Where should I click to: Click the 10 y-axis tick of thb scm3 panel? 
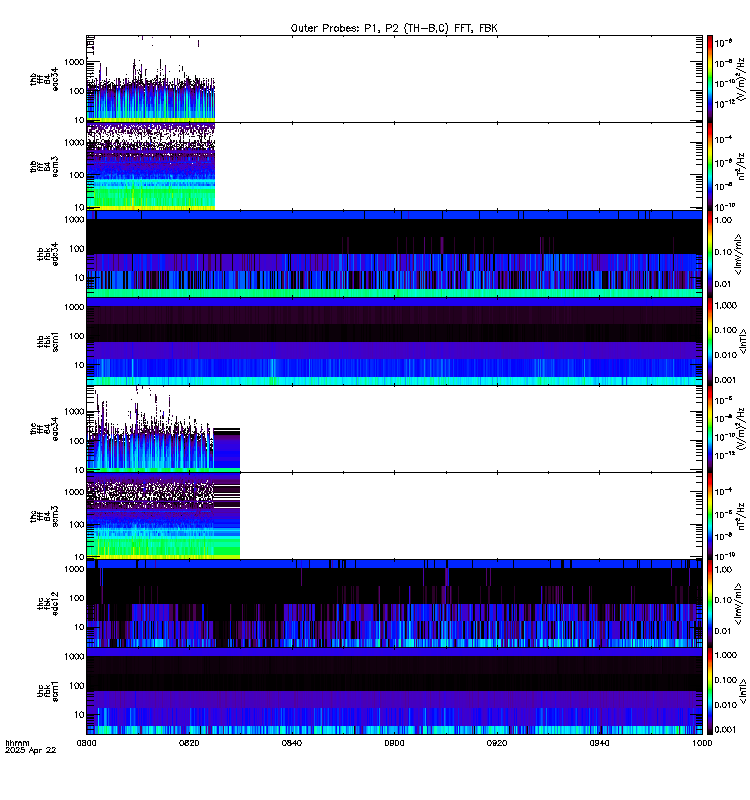click(x=79, y=207)
